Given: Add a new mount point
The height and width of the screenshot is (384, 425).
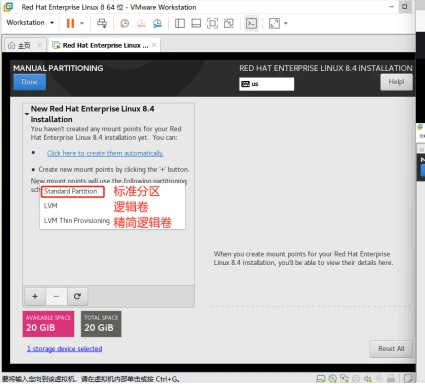Looking at the screenshot, I should pyautogui.click(x=35, y=296).
